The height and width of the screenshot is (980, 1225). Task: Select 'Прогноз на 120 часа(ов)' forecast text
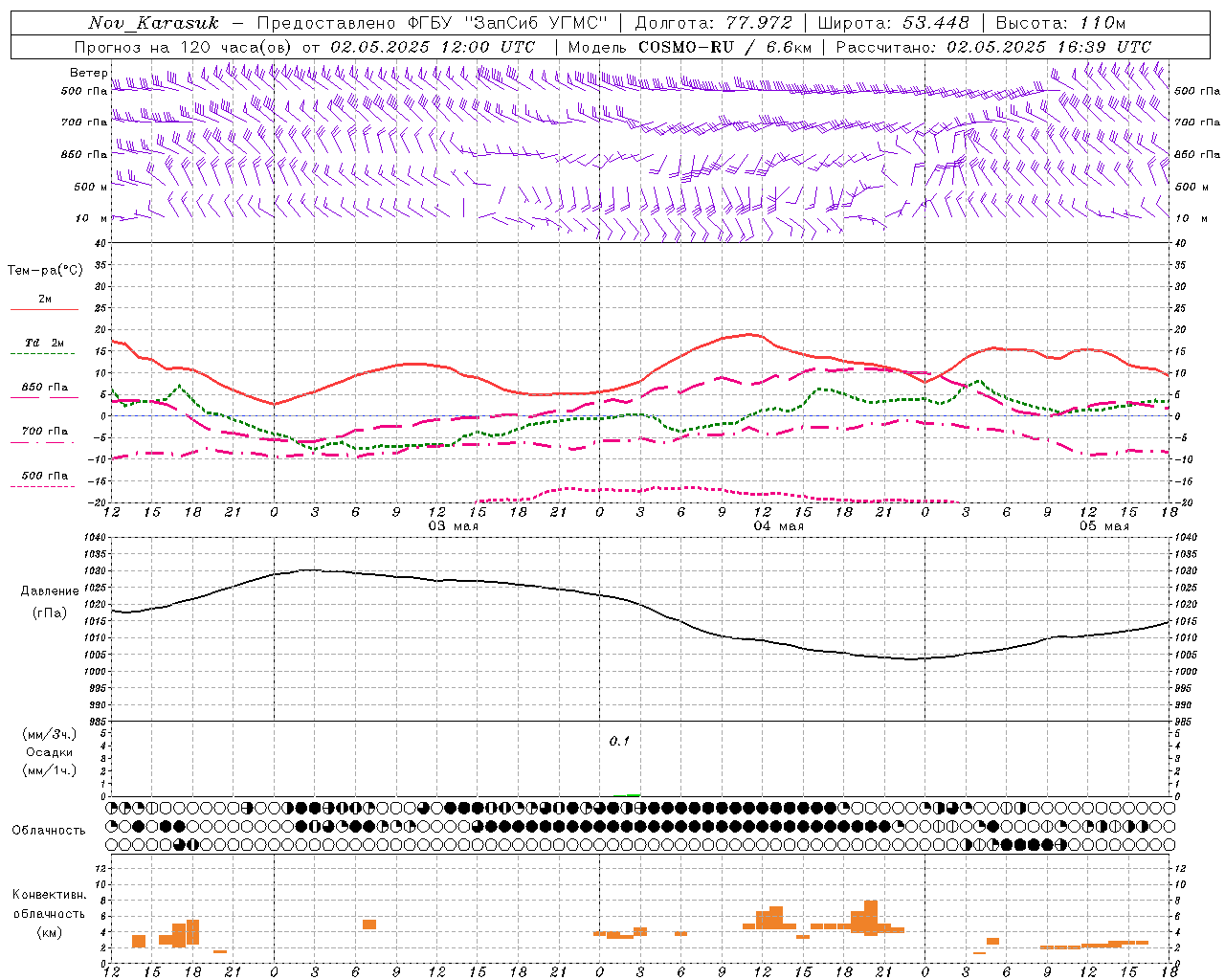point(185,47)
